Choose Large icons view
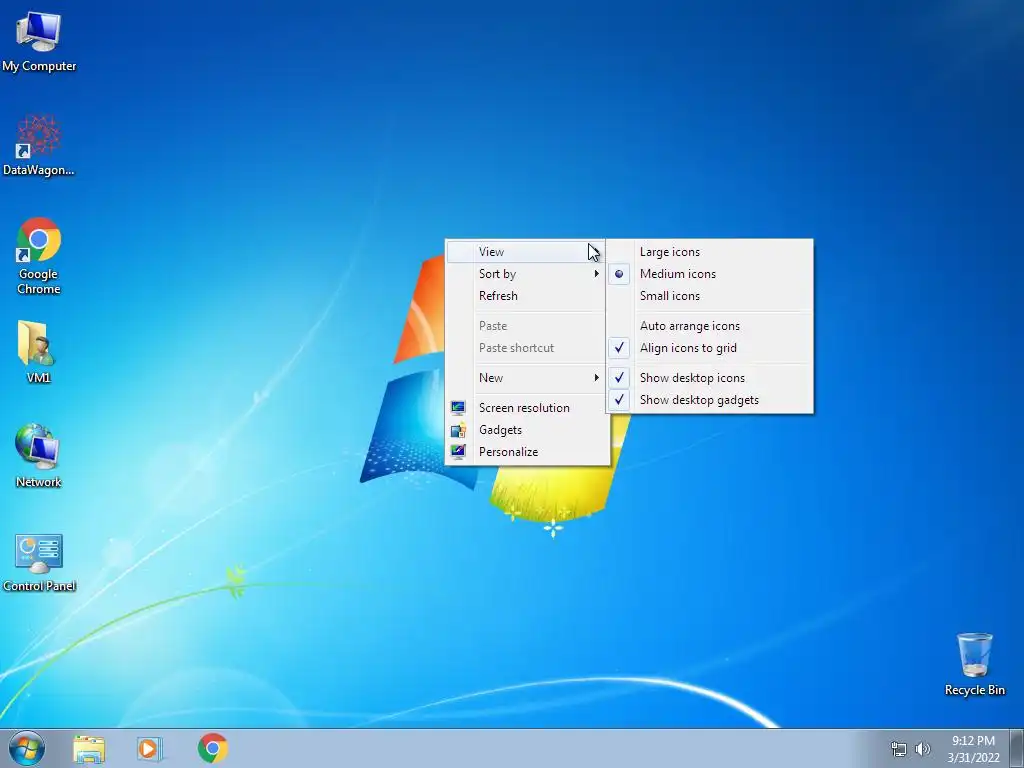This screenshot has width=1024, height=768. coord(710,252)
